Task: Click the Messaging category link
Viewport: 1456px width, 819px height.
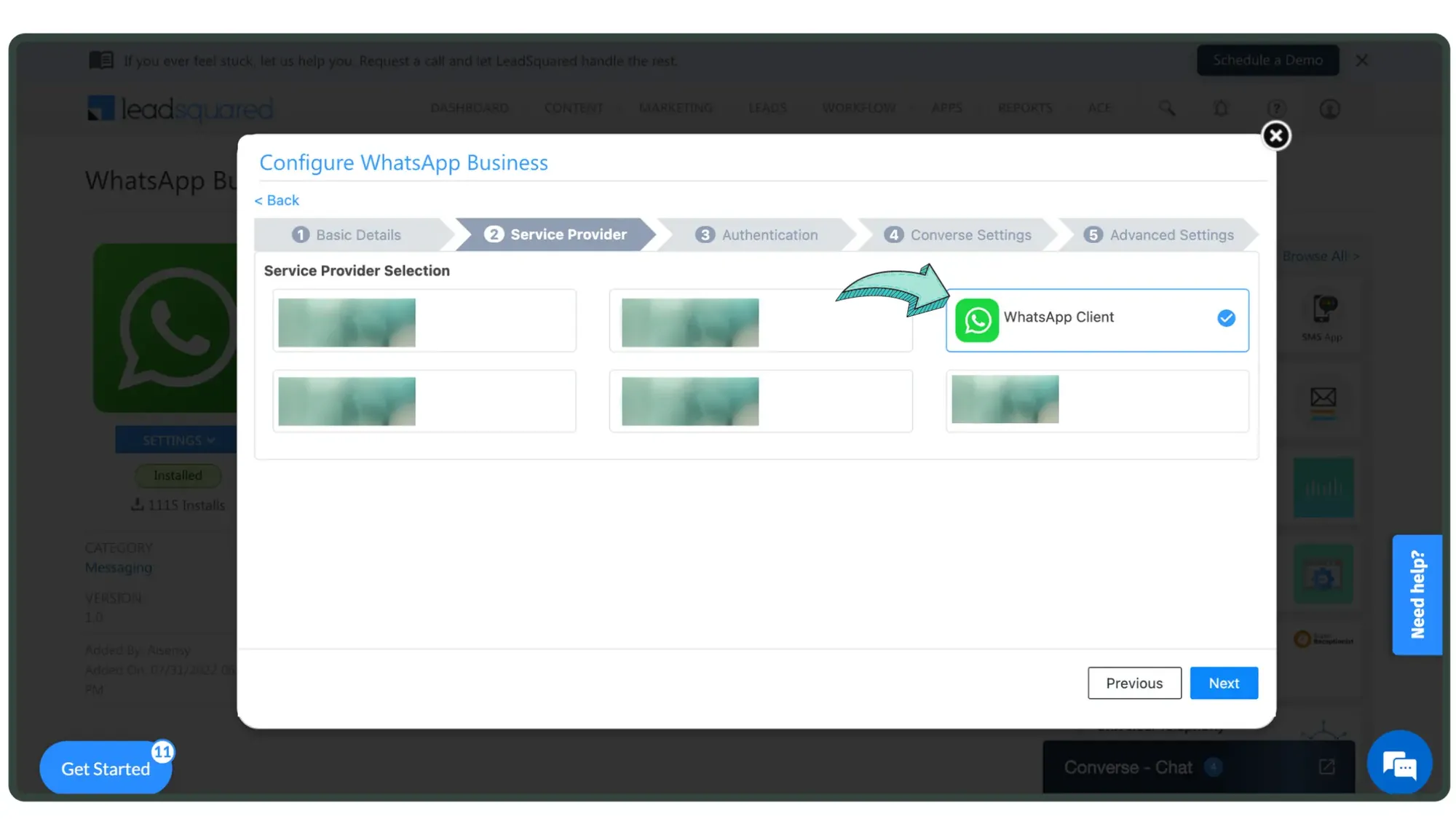Action: (x=119, y=567)
